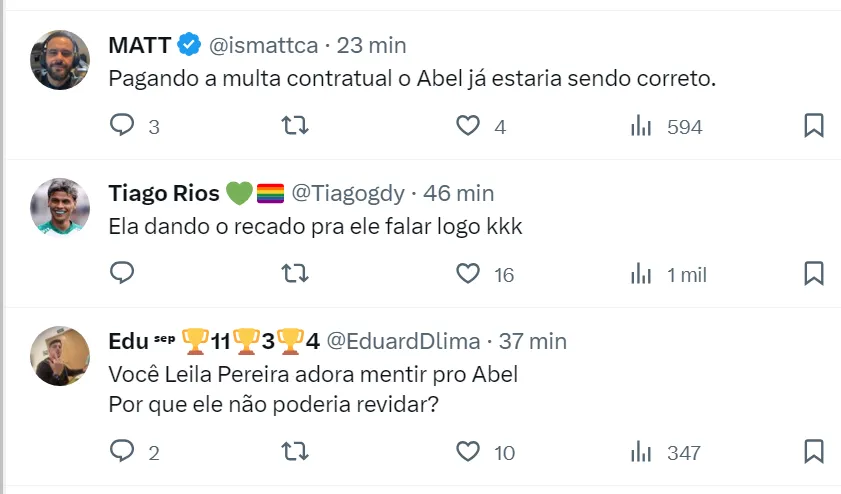Viewport: 841px width, 494px height.
Task: Repost Tiago Rios's tweet
Action: 295,273
